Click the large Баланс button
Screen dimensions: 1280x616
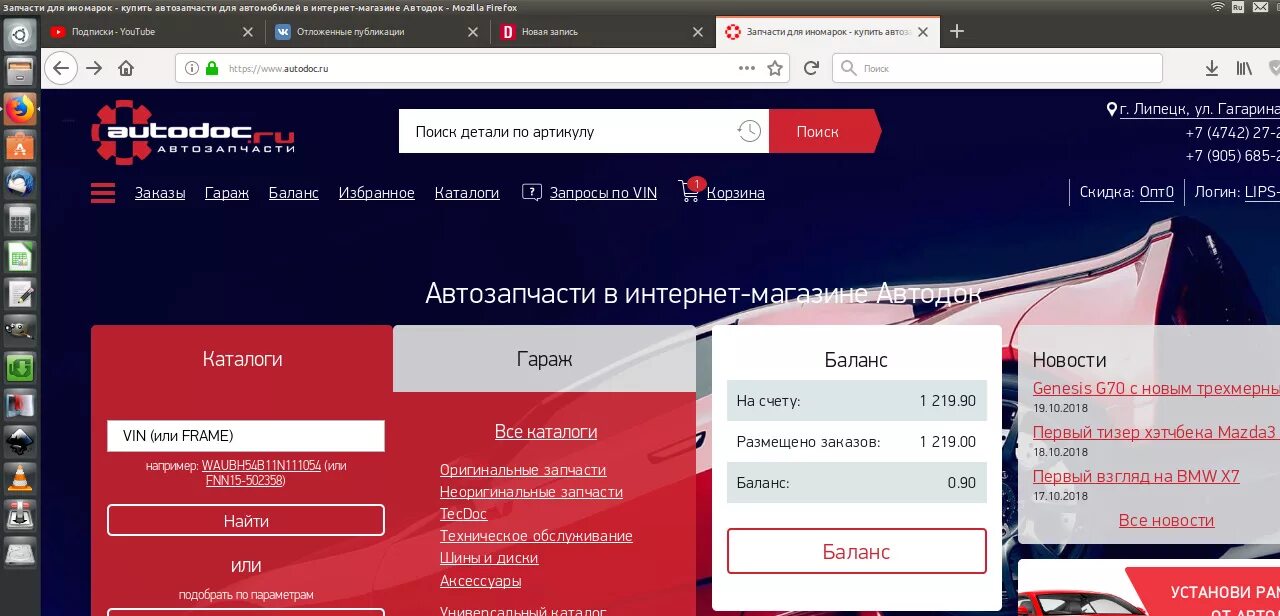[x=857, y=551]
